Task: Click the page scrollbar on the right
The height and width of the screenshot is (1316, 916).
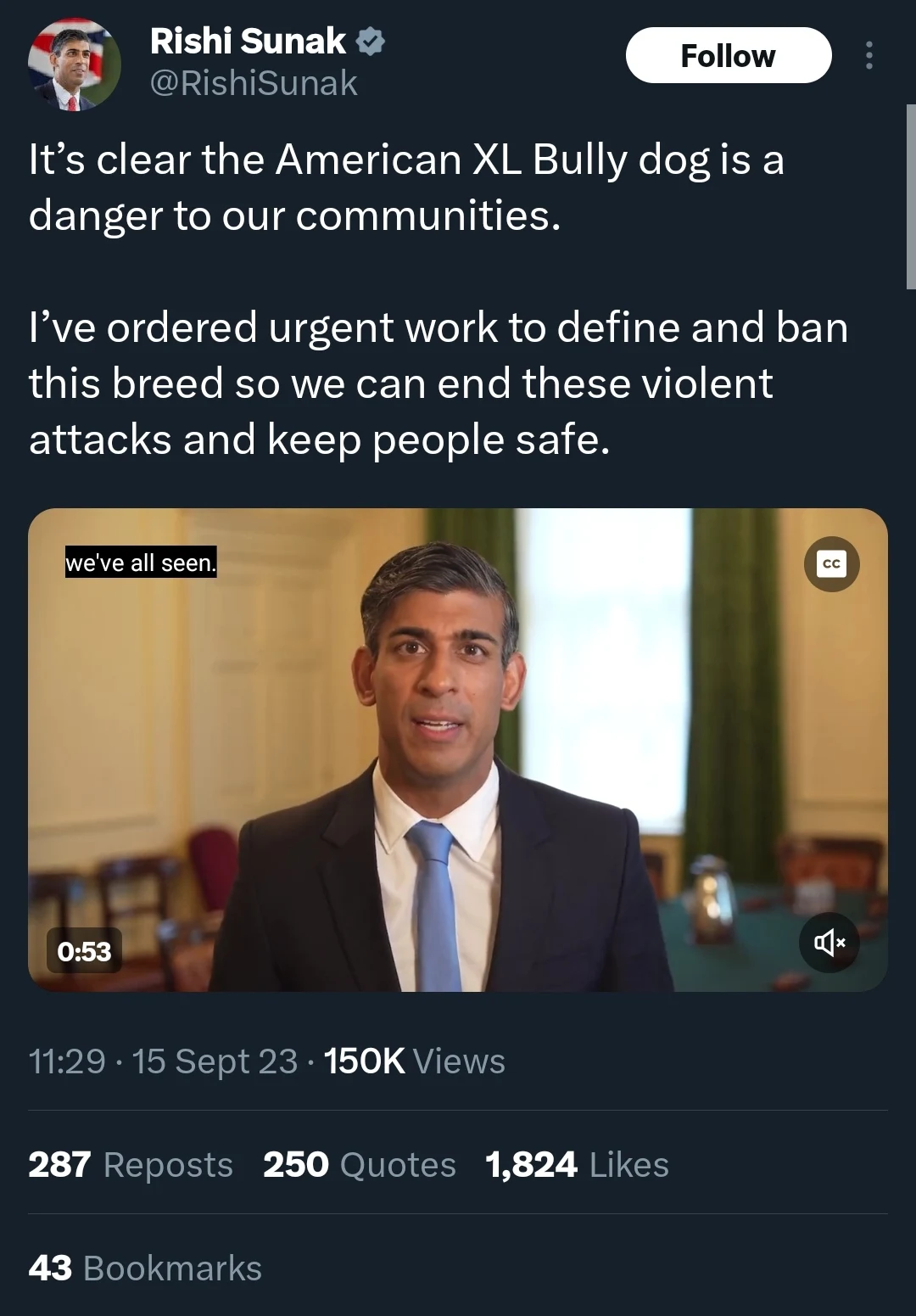Action: (x=910, y=197)
